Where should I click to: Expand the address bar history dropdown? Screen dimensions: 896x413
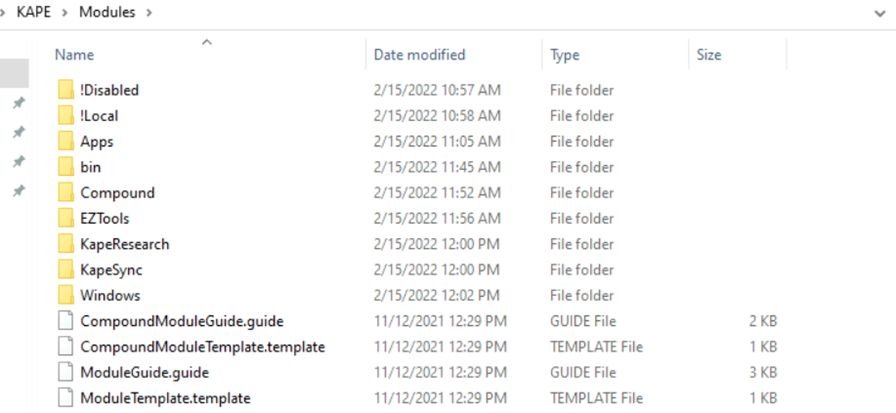(881, 13)
